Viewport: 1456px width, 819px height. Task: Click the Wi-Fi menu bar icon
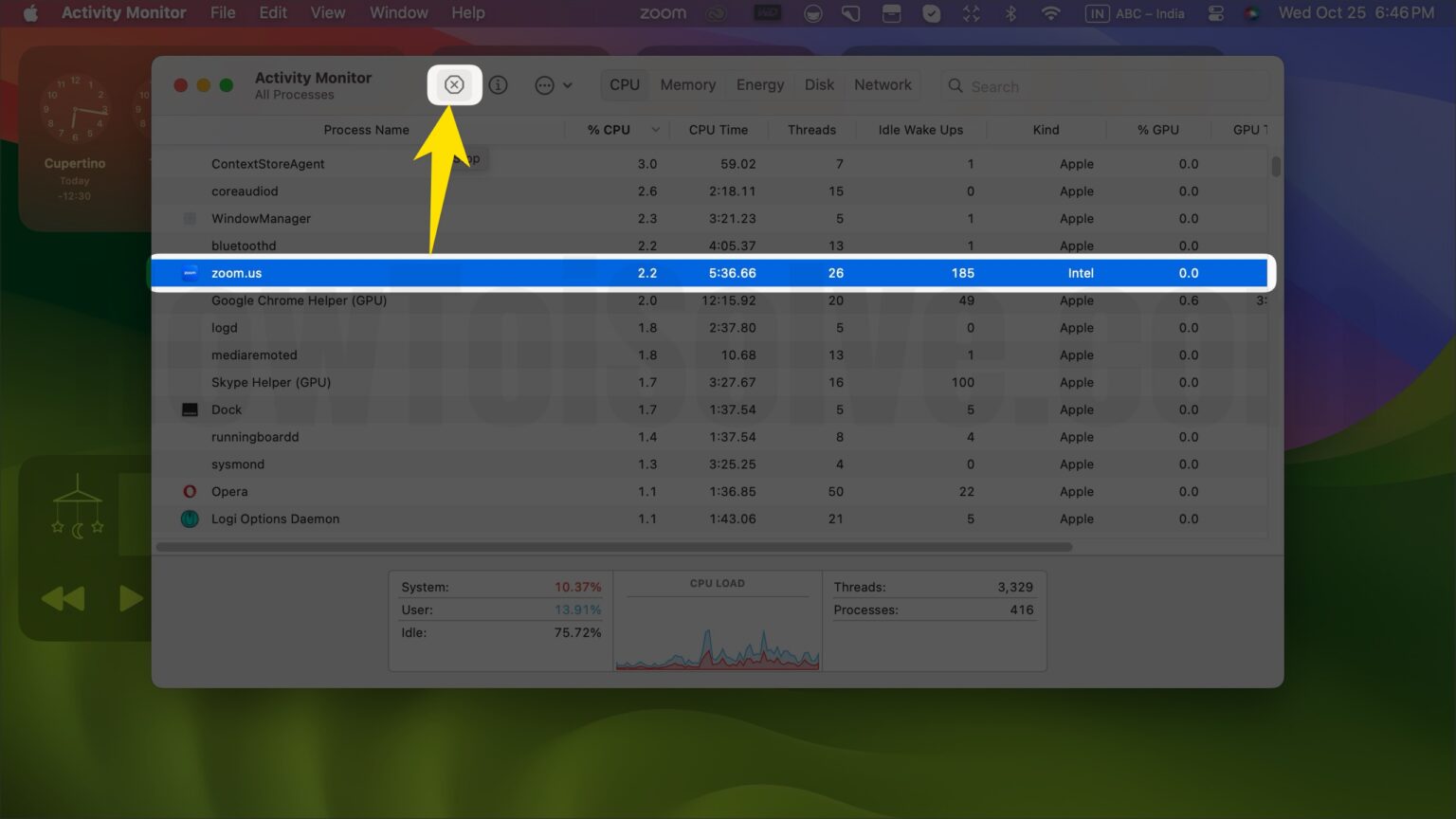[x=1050, y=13]
